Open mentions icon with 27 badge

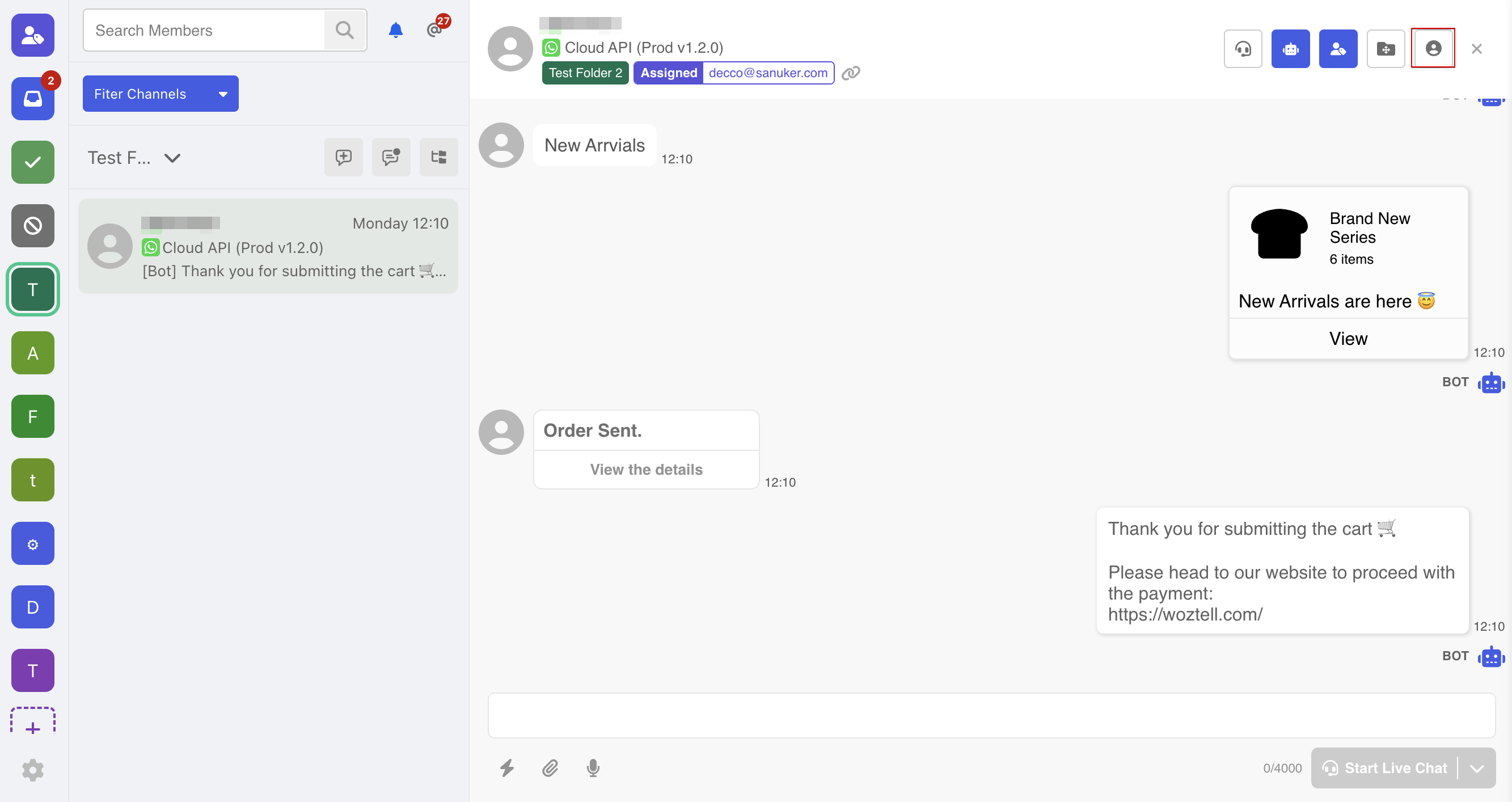coord(436,29)
